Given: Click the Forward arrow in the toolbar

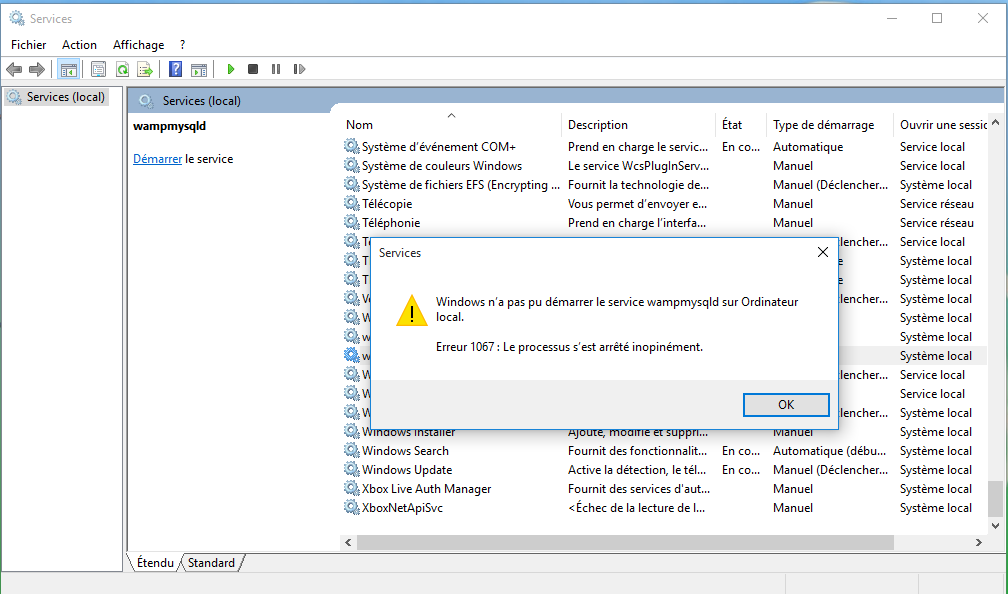Looking at the screenshot, I should click(37, 69).
